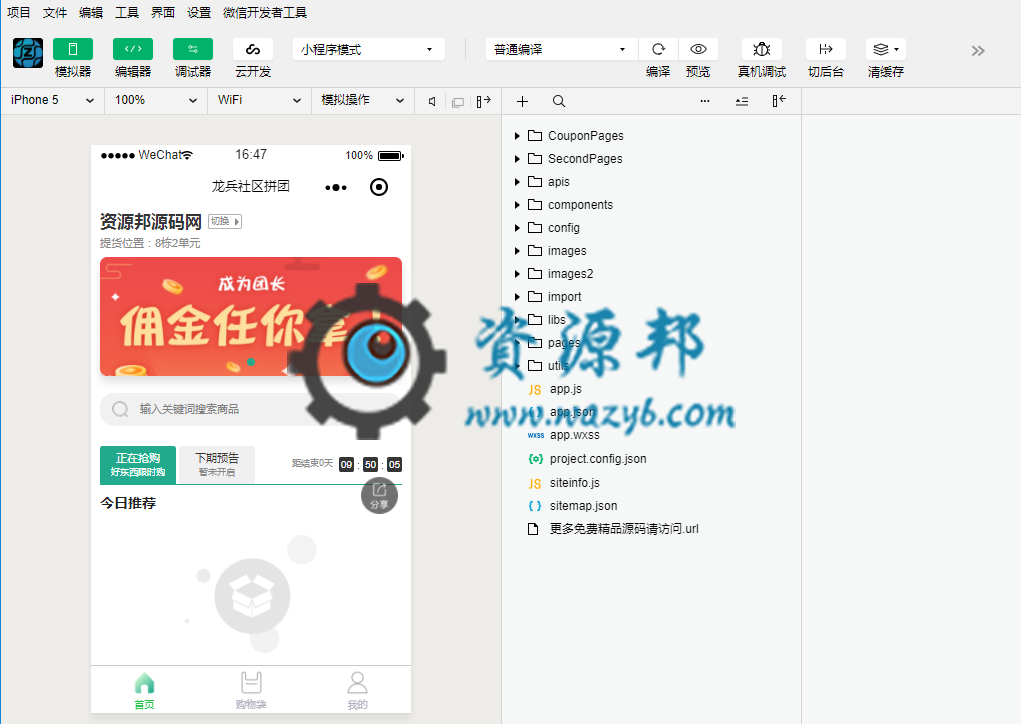
Task: Expand the SecondPages folder
Action: pyautogui.click(x=517, y=159)
